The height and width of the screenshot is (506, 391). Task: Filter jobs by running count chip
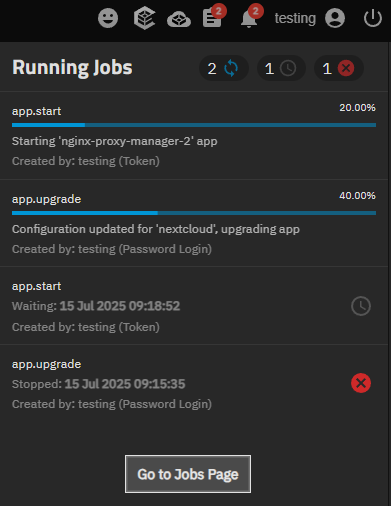click(x=224, y=68)
